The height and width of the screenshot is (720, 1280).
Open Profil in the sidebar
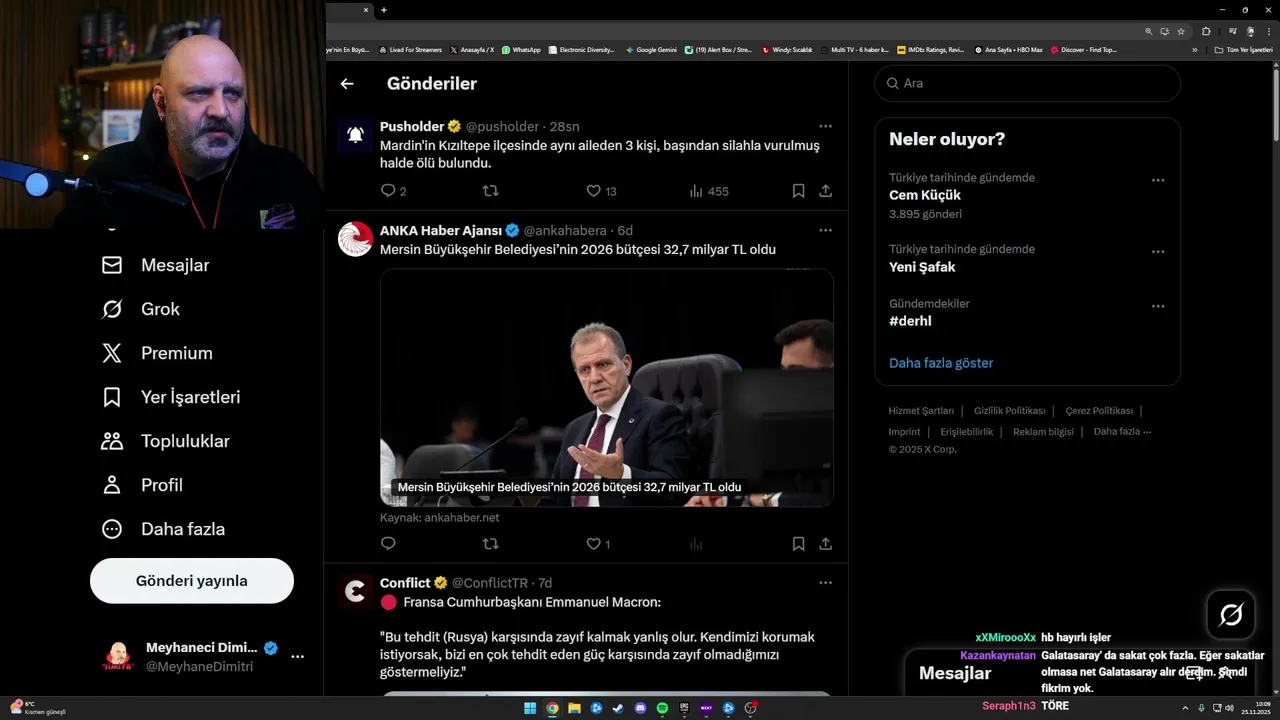[142, 485]
